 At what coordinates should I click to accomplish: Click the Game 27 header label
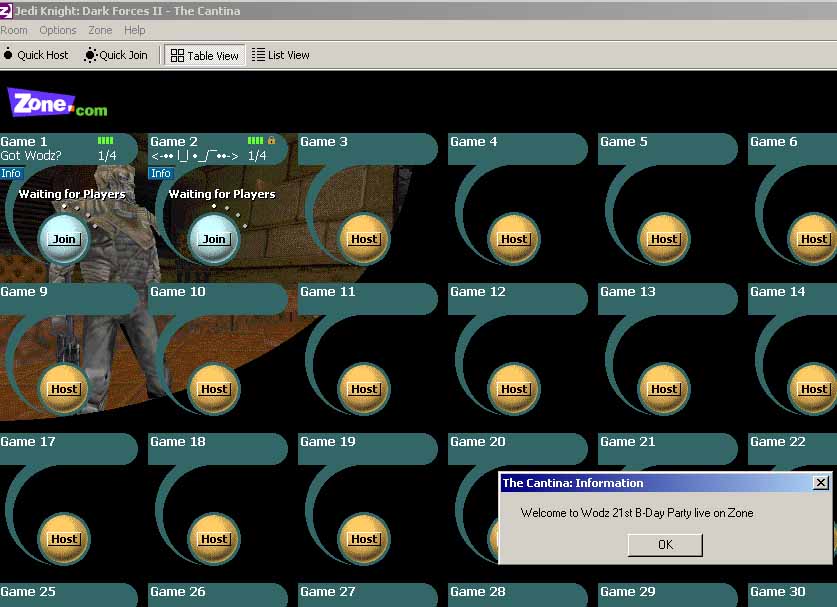click(328, 592)
